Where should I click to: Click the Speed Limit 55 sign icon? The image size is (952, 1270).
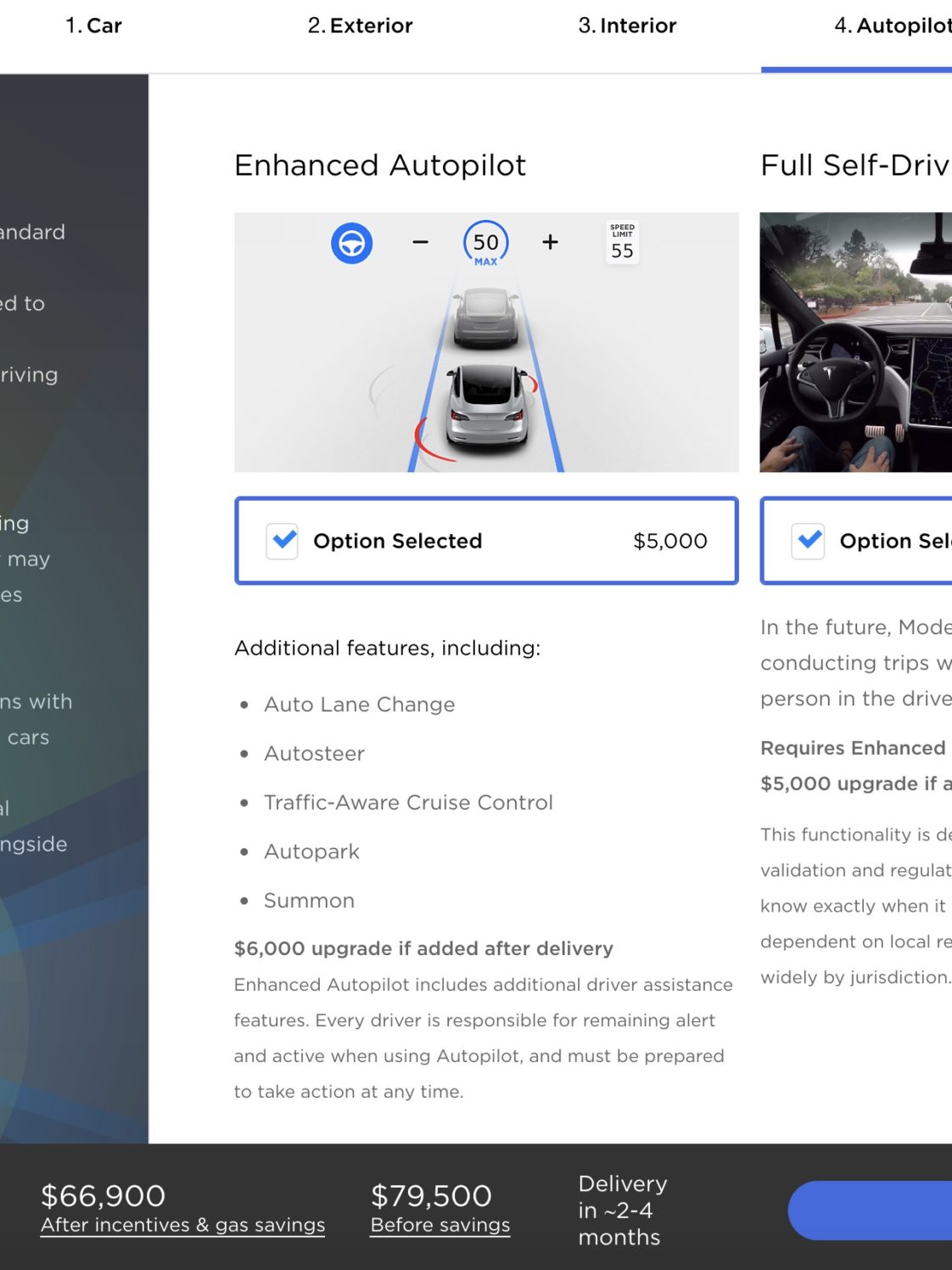point(622,243)
